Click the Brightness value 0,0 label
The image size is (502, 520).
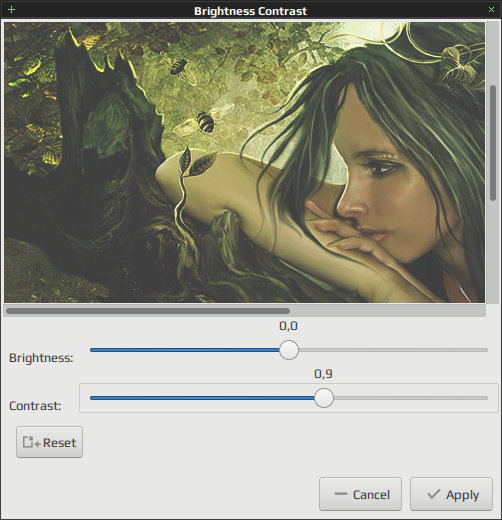tap(289, 326)
